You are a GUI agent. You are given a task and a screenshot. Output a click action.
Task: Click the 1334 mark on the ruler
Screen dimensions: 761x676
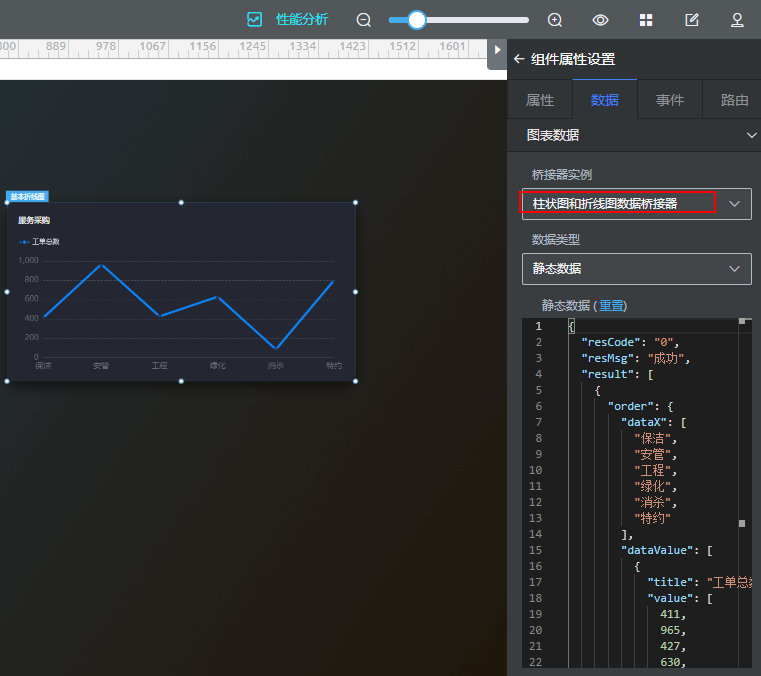(302, 46)
